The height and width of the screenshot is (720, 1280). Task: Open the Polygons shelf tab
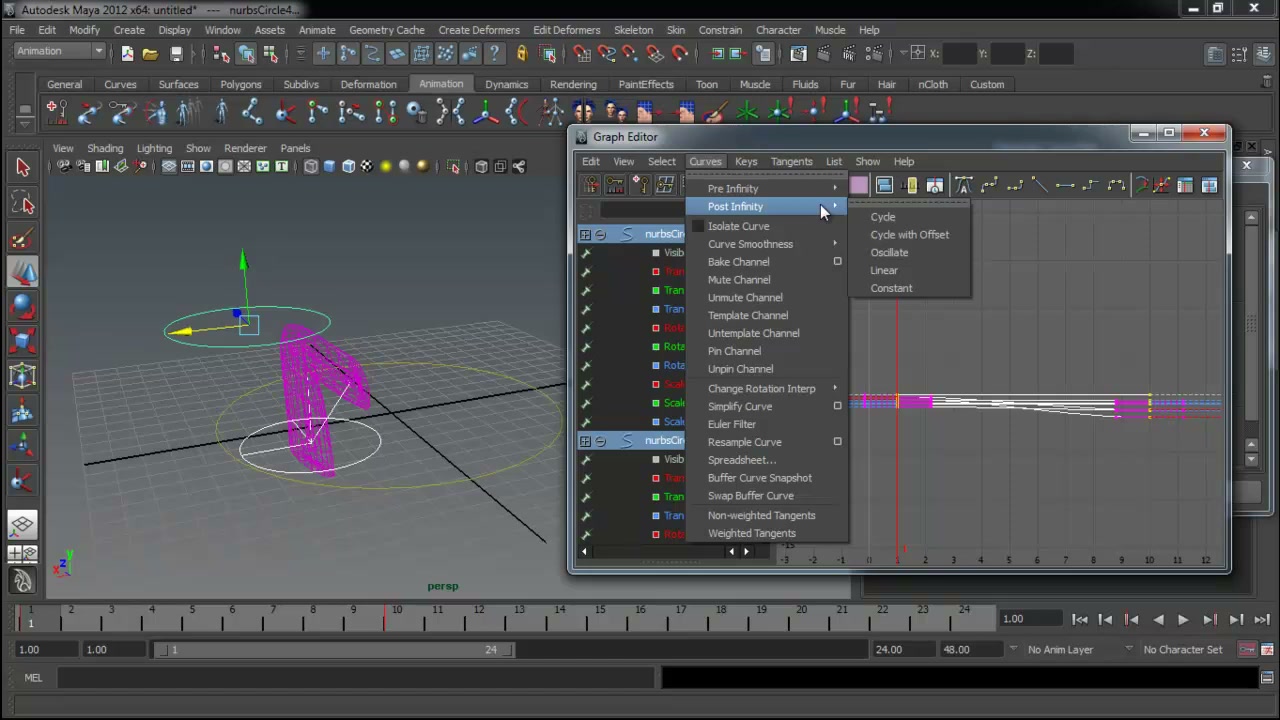[241, 85]
